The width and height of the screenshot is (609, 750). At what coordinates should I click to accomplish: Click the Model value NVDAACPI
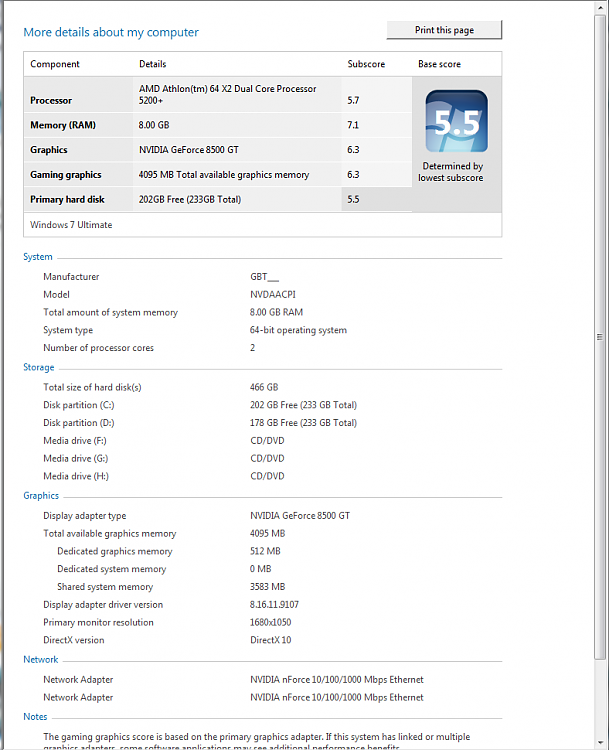(x=273, y=294)
